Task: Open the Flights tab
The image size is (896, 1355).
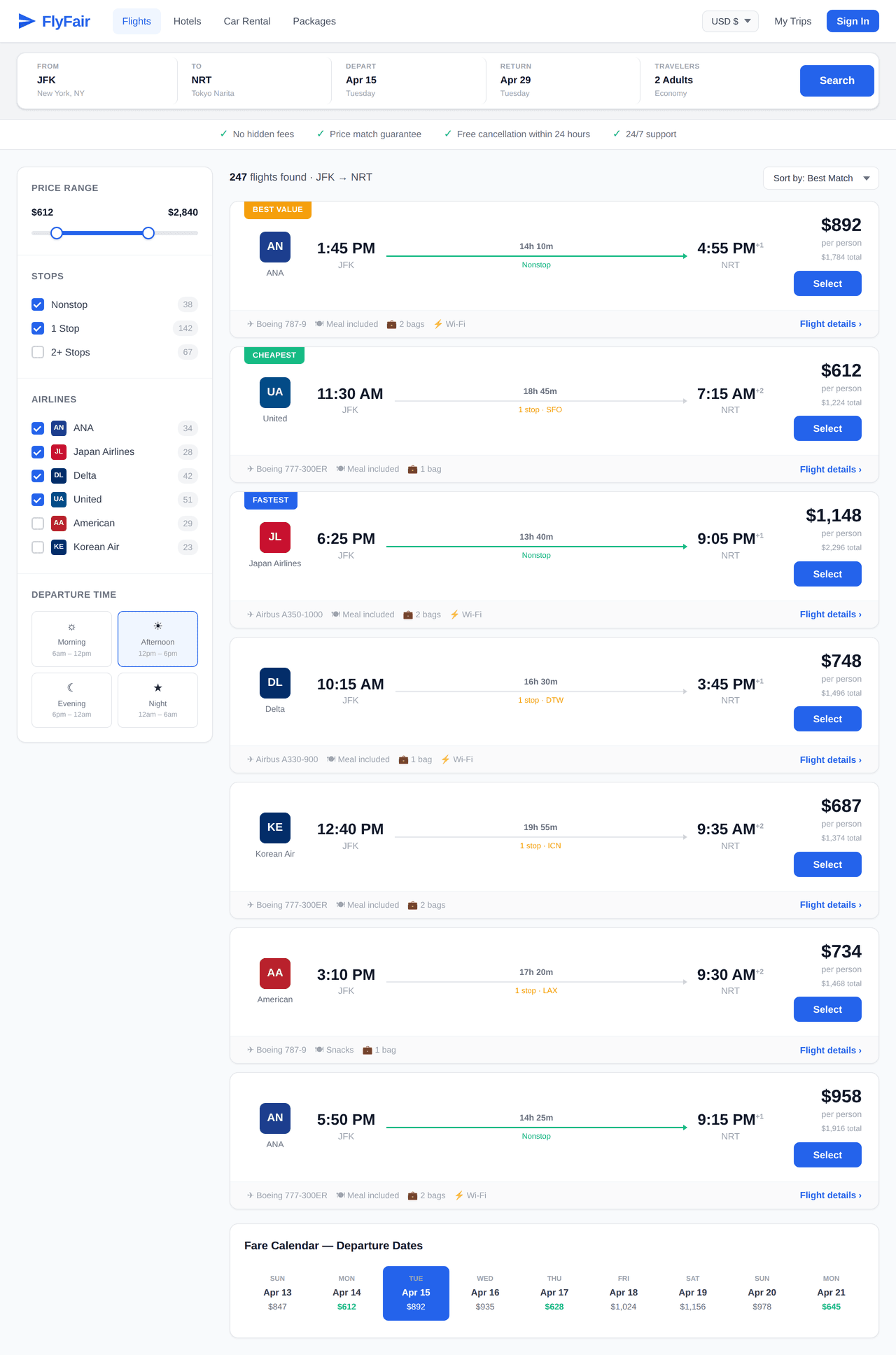Action: 136,21
